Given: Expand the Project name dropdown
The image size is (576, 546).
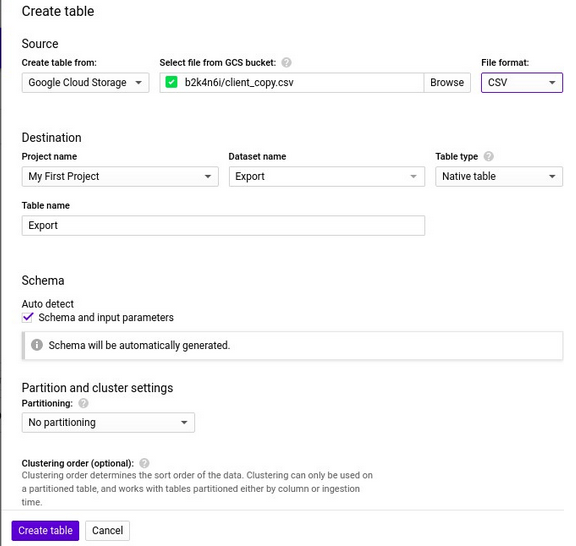Looking at the screenshot, I should [120, 176].
